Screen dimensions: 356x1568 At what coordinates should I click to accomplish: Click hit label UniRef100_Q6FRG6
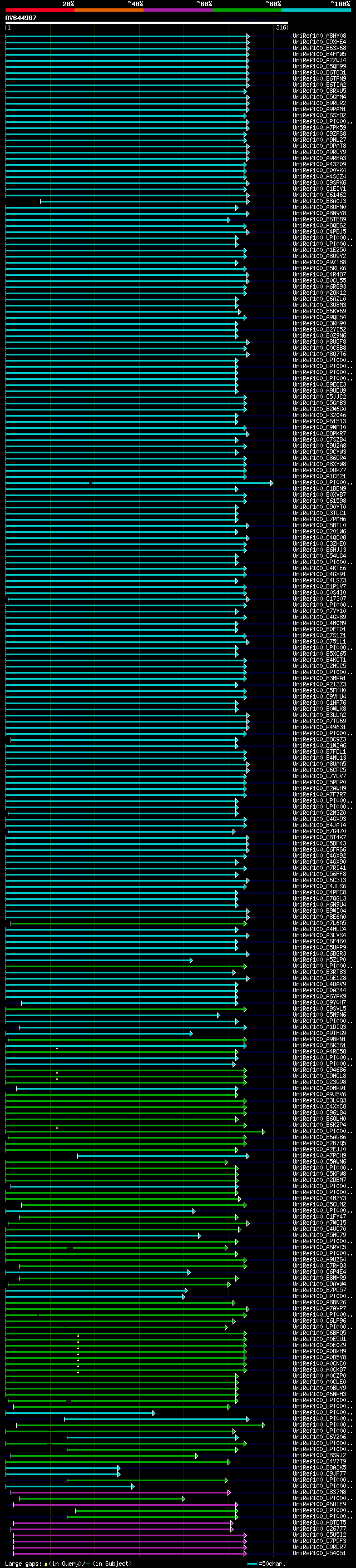point(319,850)
